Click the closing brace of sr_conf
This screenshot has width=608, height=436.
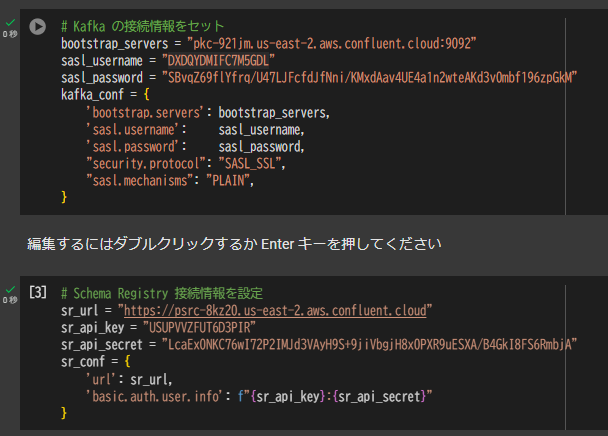pos(64,413)
